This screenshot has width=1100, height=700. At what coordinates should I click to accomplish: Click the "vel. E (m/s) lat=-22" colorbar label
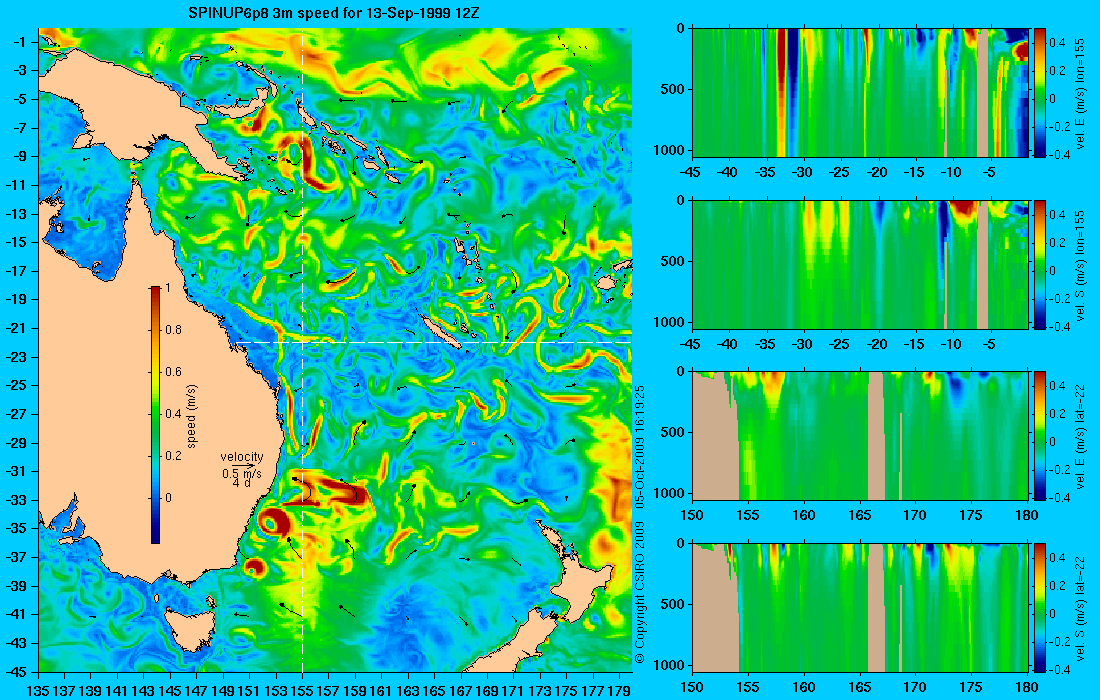pyautogui.click(x=1080, y=436)
